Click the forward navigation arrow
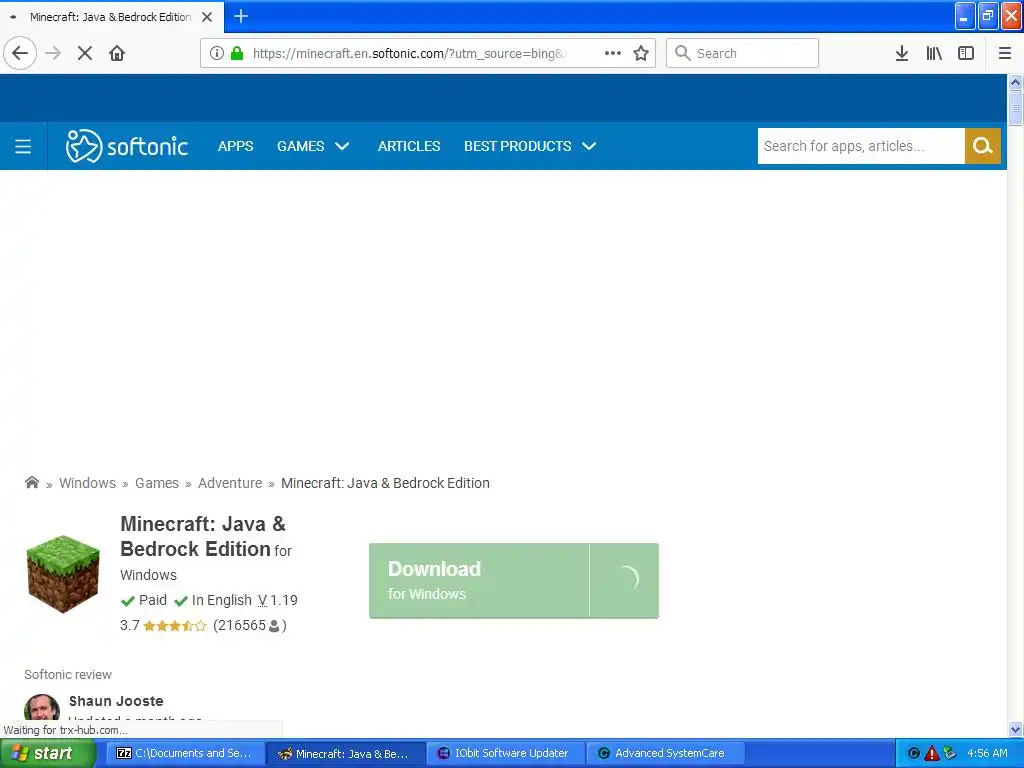 pos(54,54)
